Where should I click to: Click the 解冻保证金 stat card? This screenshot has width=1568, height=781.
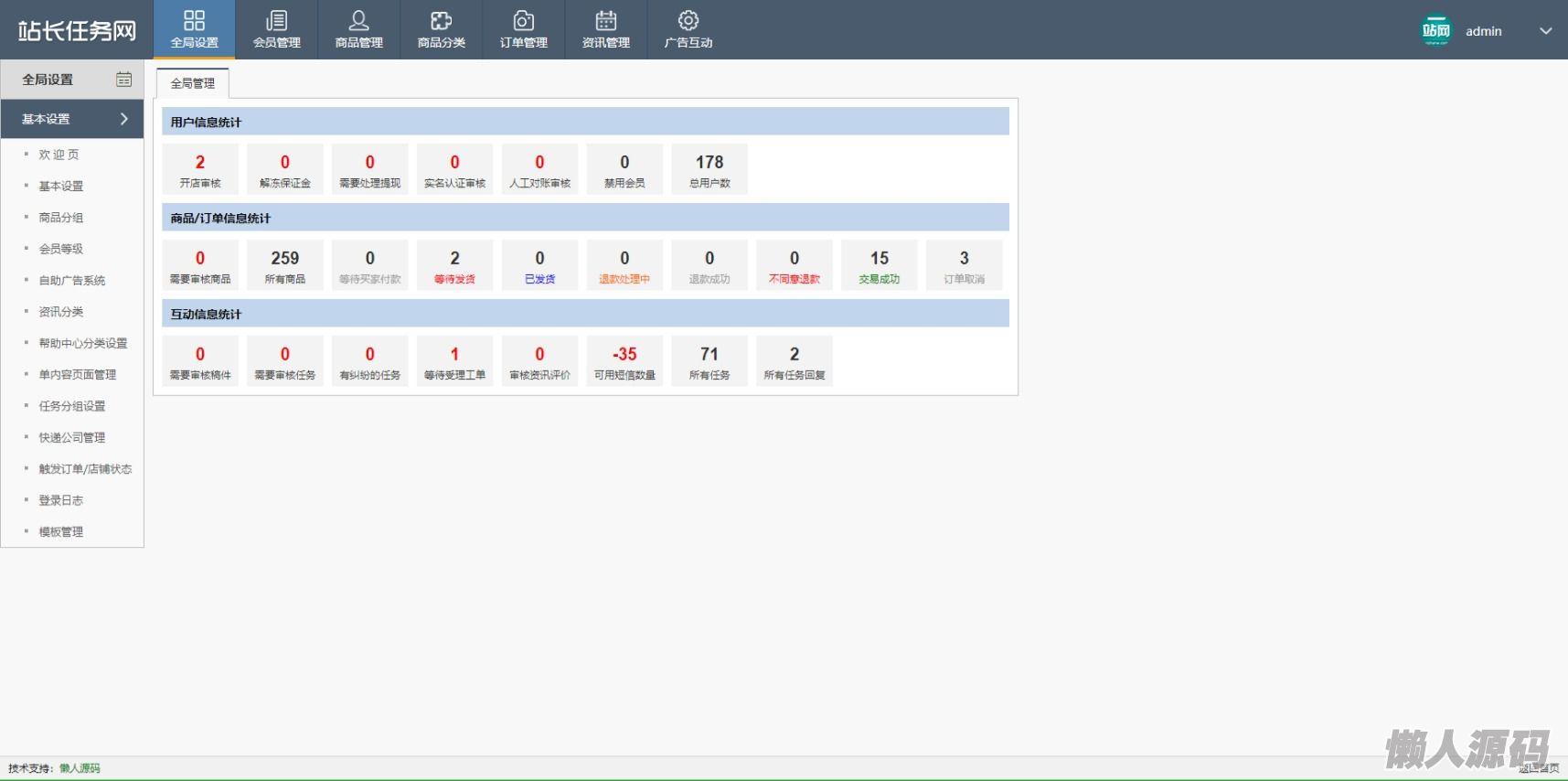[x=285, y=169]
